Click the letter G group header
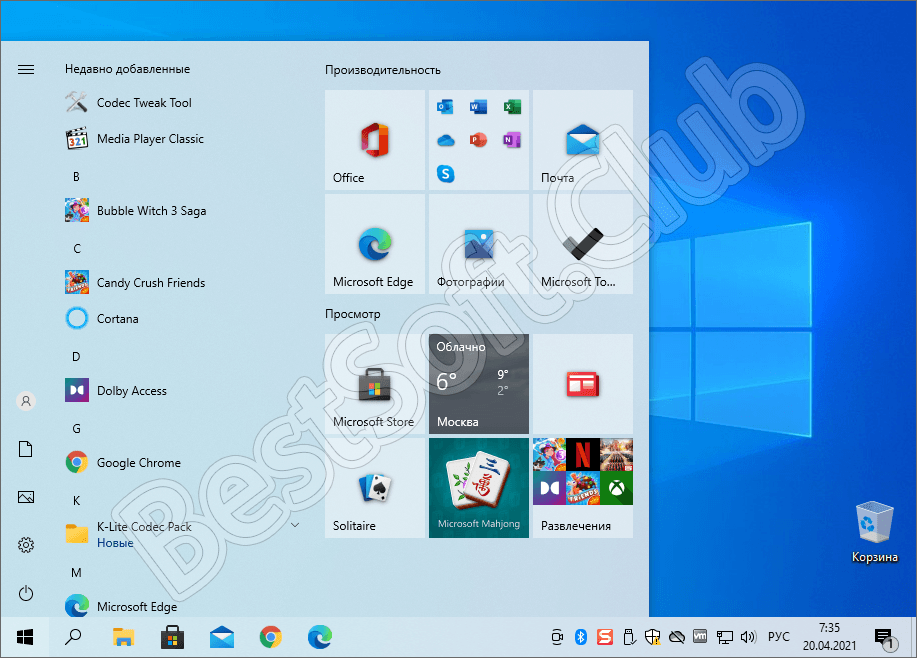This screenshot has height=658, width=917. (77, 429)
